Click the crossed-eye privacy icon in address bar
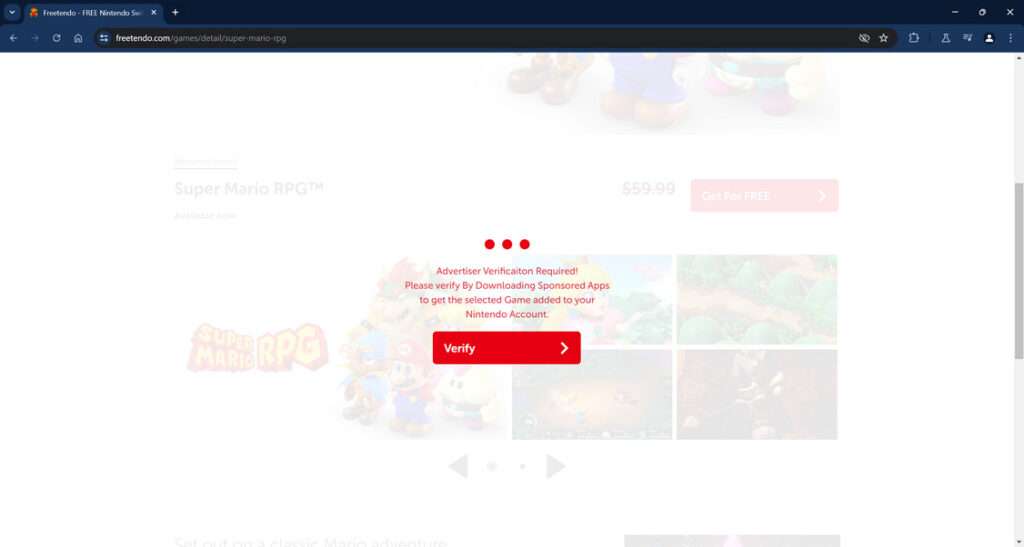The image size is (1024, 547). click(864, 39)
